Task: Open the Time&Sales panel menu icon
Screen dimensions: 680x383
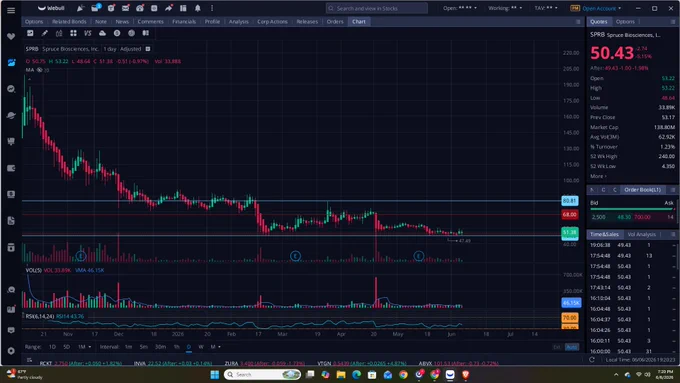Action: [x=673, y=234]
